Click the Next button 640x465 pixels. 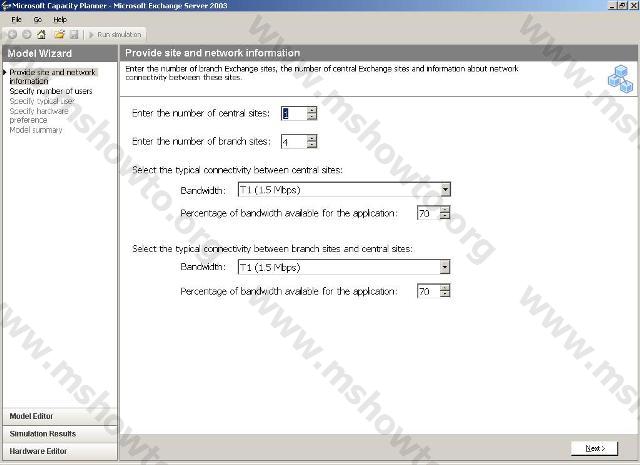point(594,448)
